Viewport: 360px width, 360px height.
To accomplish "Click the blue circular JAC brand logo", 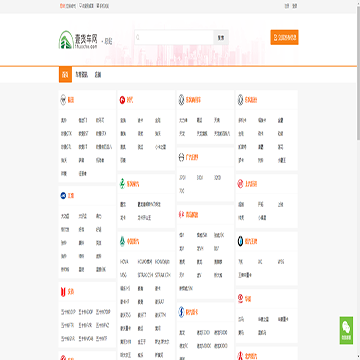I will [63, 196].
